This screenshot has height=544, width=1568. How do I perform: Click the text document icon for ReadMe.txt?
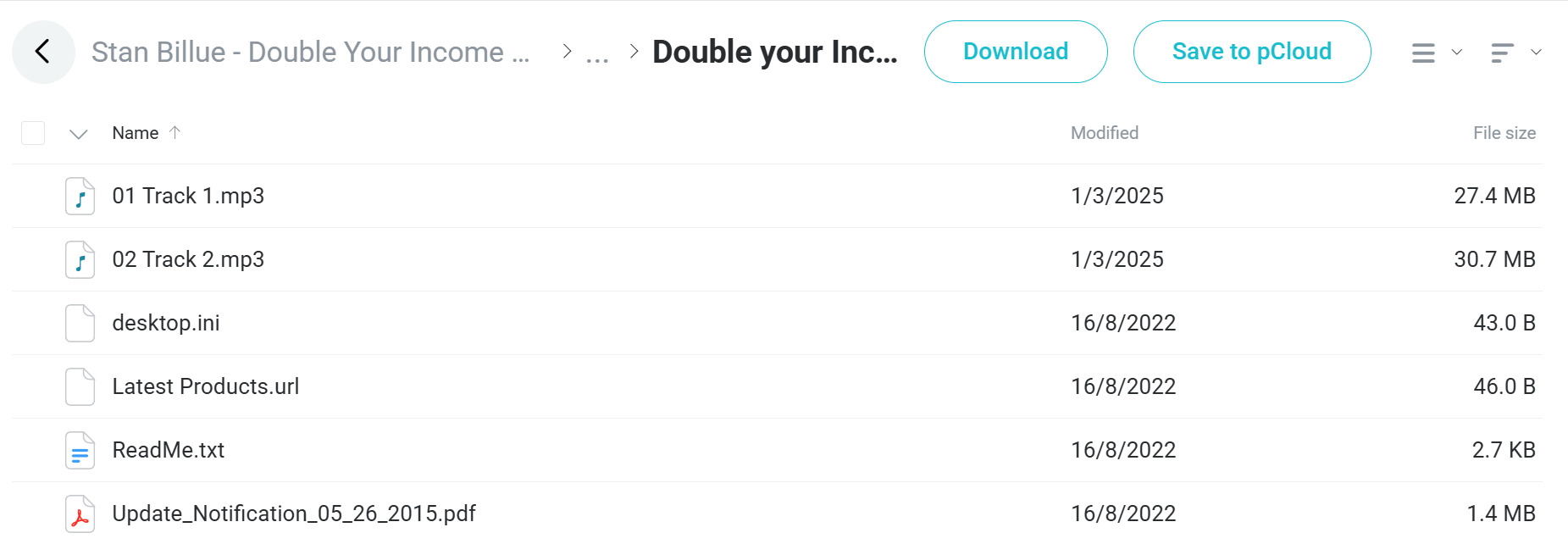(80, 450)
